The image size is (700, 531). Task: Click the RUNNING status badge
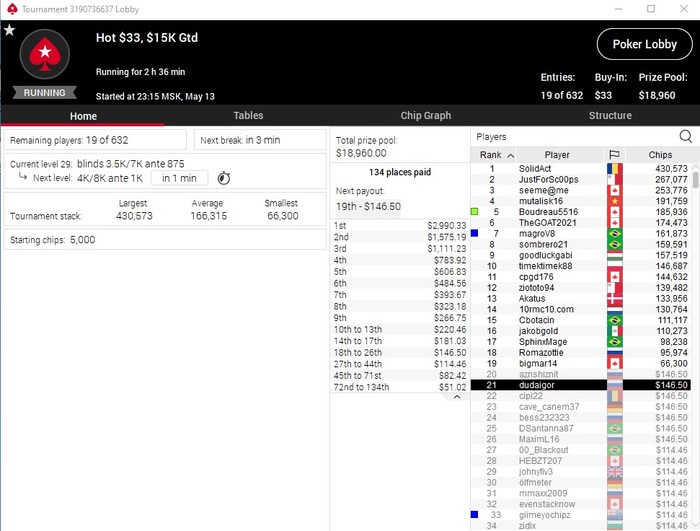pyautogui.click(x=44, y=93)
